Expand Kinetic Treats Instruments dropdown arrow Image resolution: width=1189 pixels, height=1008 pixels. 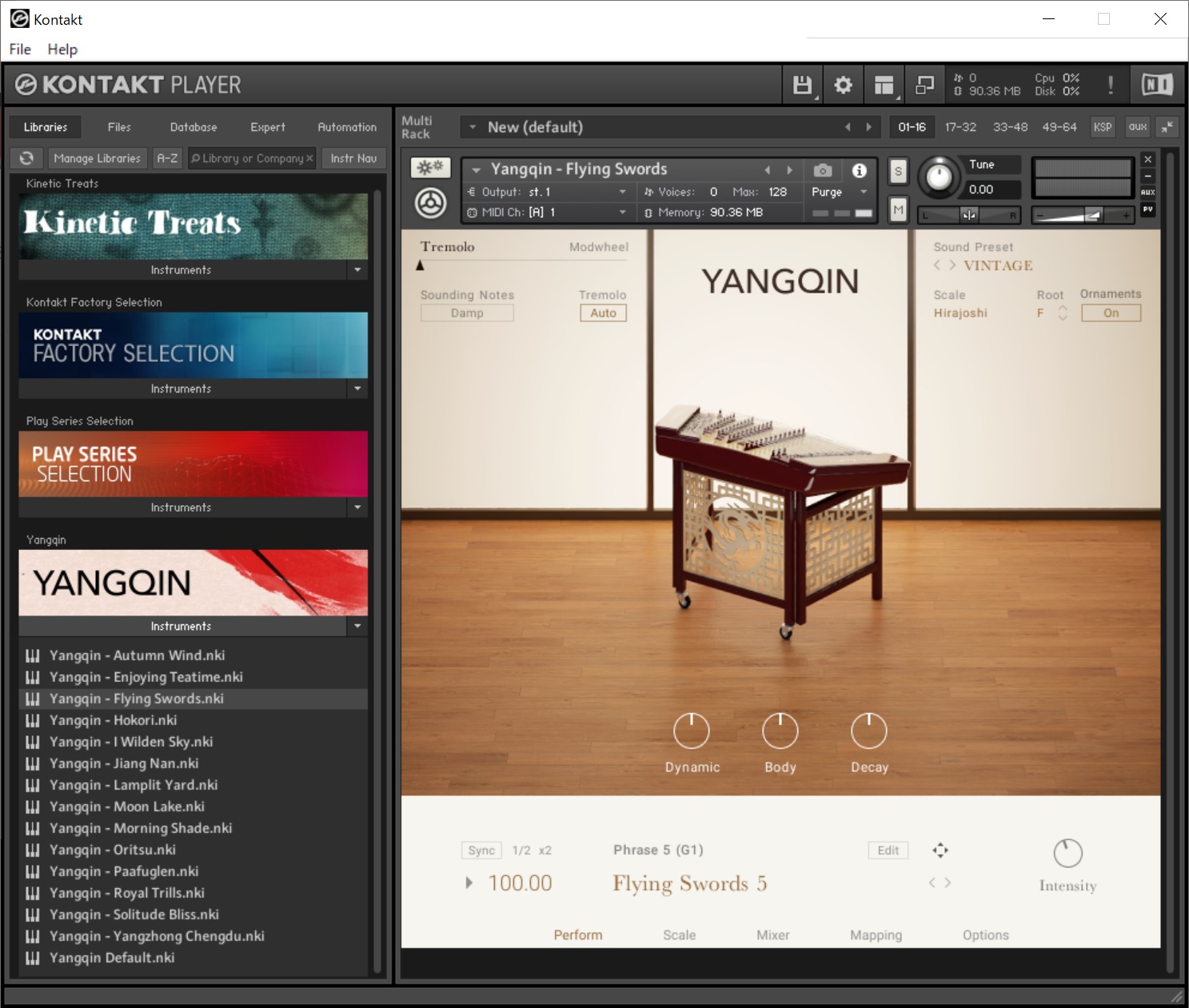tap(357, 270)
